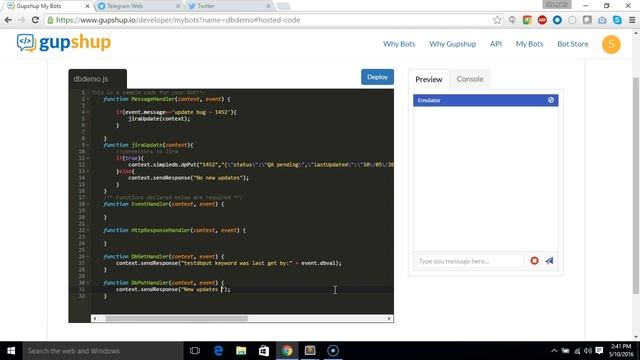Screen dimensions: 640x360
Task: Reload the page
Action: pos(36,20)
